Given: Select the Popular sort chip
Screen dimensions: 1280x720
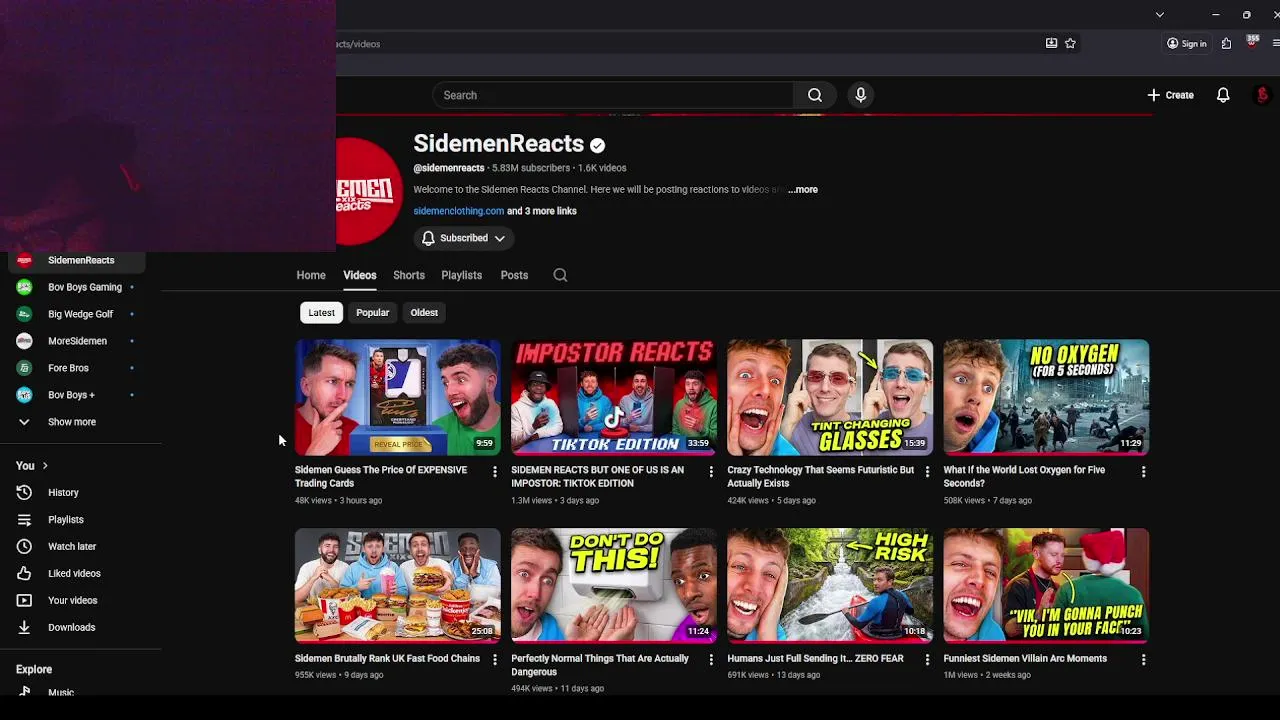Looking at the screenshot, I should click(x=372, y=312).
